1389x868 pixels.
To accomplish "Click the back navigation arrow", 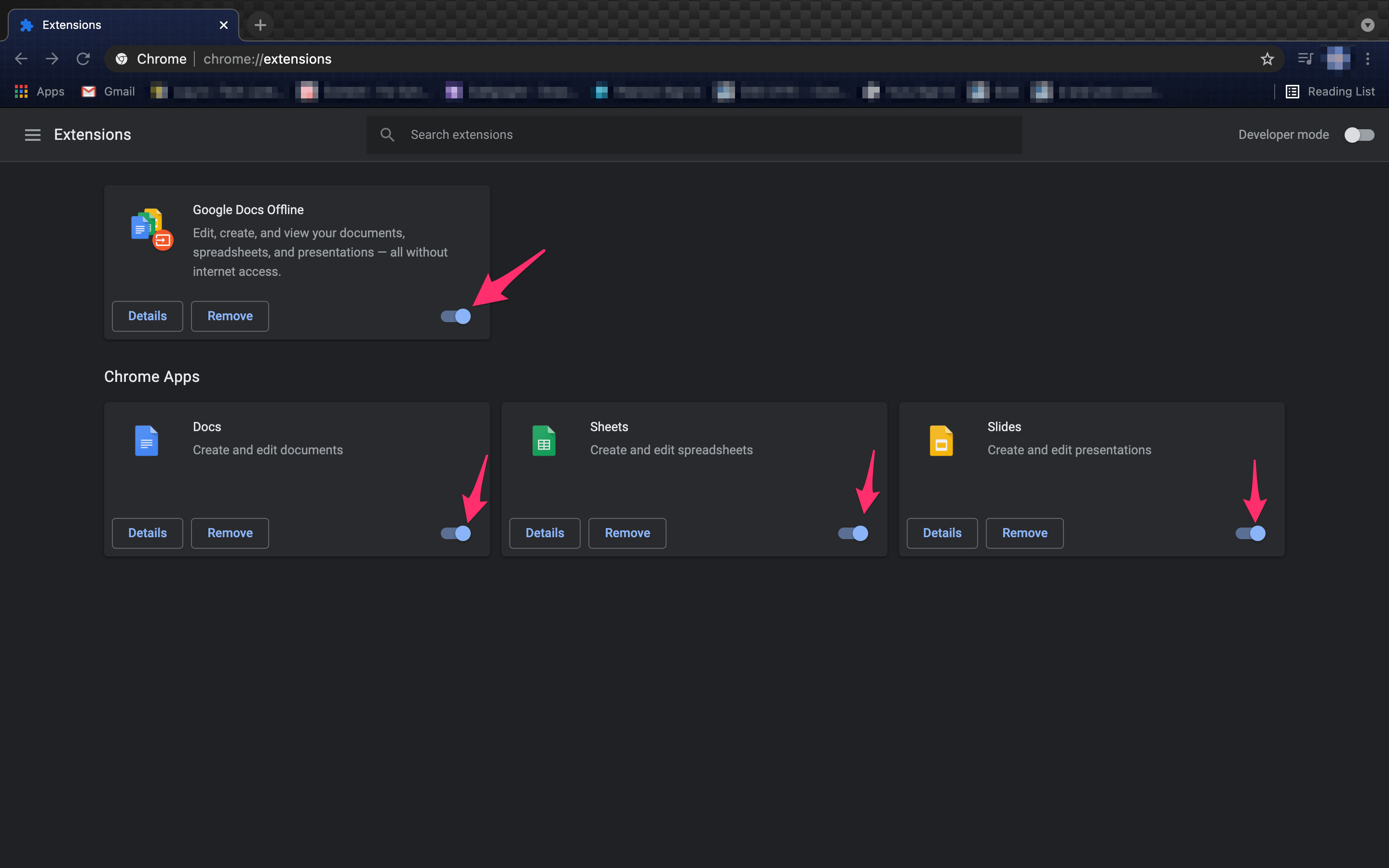I will (x=21, y=58).
